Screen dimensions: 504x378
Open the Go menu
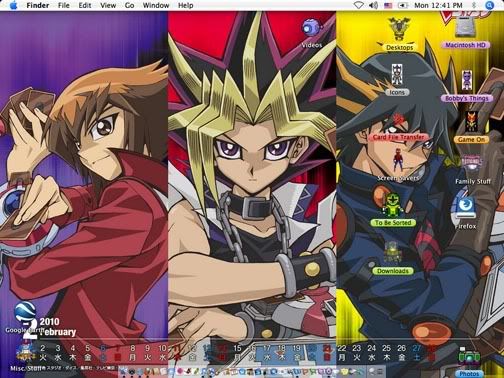[x=129, y=5]
